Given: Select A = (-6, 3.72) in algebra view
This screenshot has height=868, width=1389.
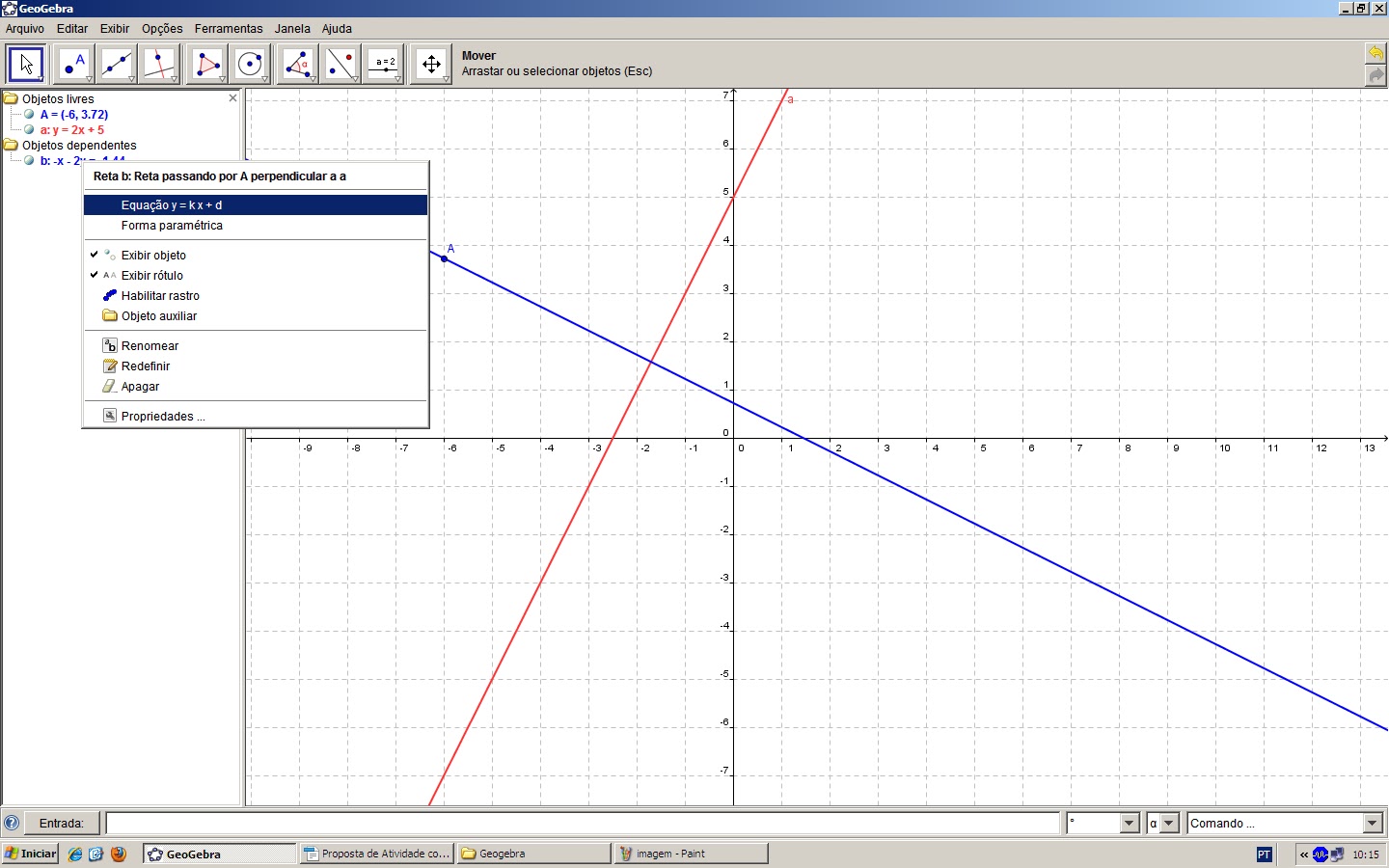Looking at the screenshot, I should 74,114.
